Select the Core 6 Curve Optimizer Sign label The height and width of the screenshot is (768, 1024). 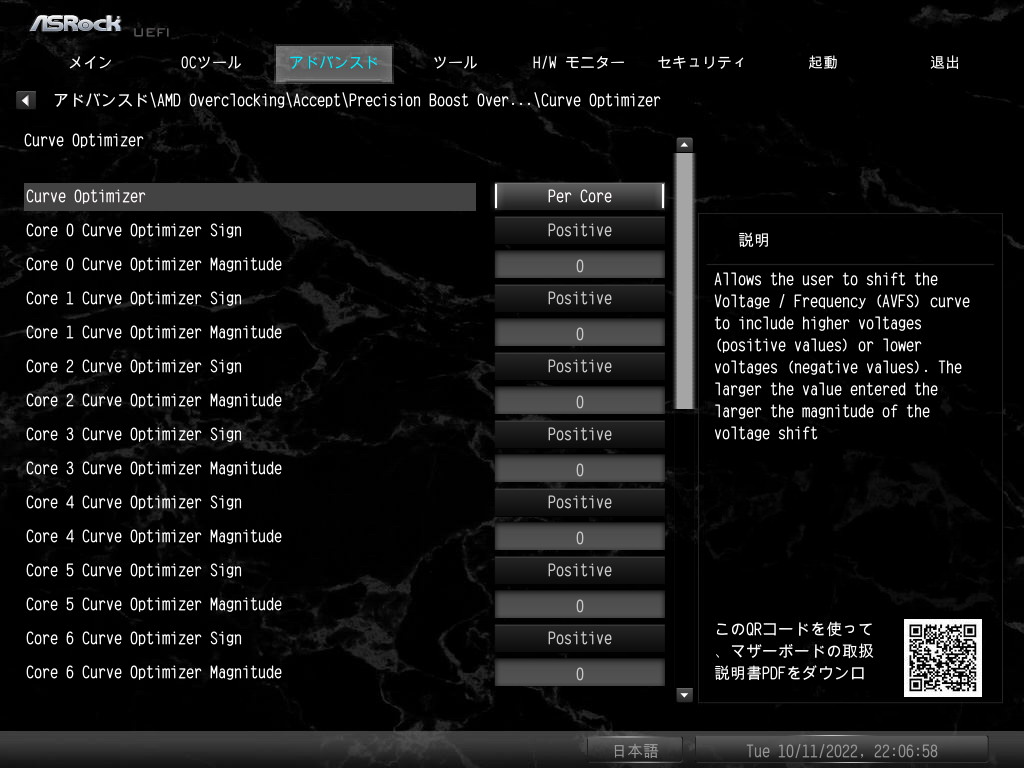[134, 638]
